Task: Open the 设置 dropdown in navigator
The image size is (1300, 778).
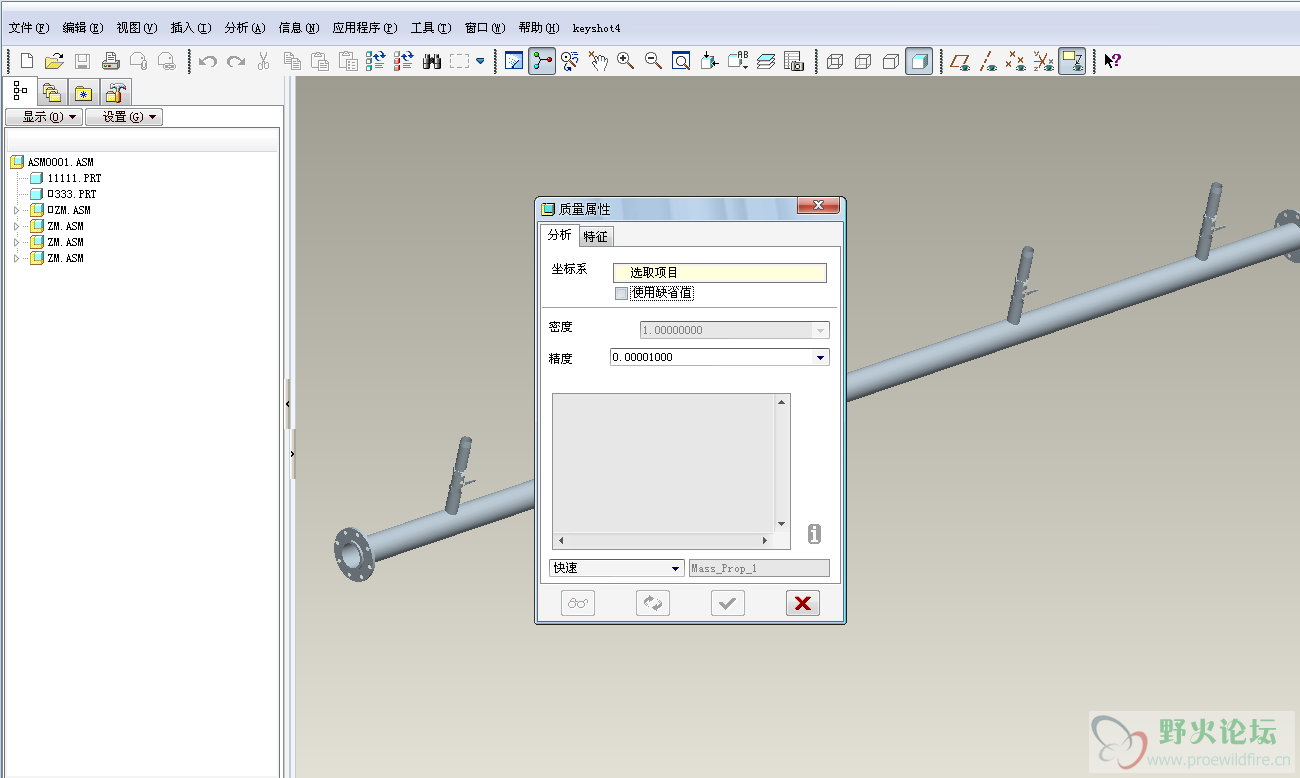Action: click(x=124, y=117)
